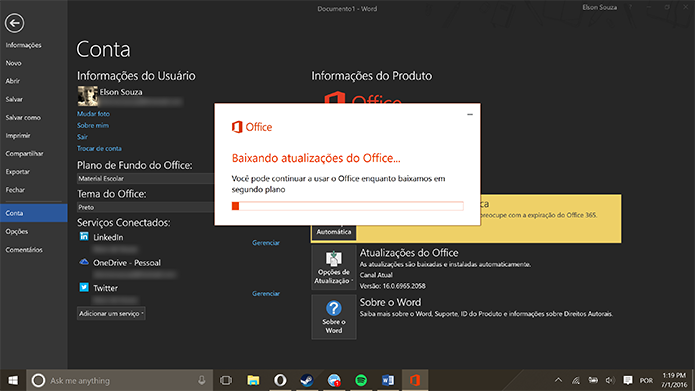Viewport: 695px width, 391px height.
Task: Click the Sair link
Action: [x=82, y=137]
